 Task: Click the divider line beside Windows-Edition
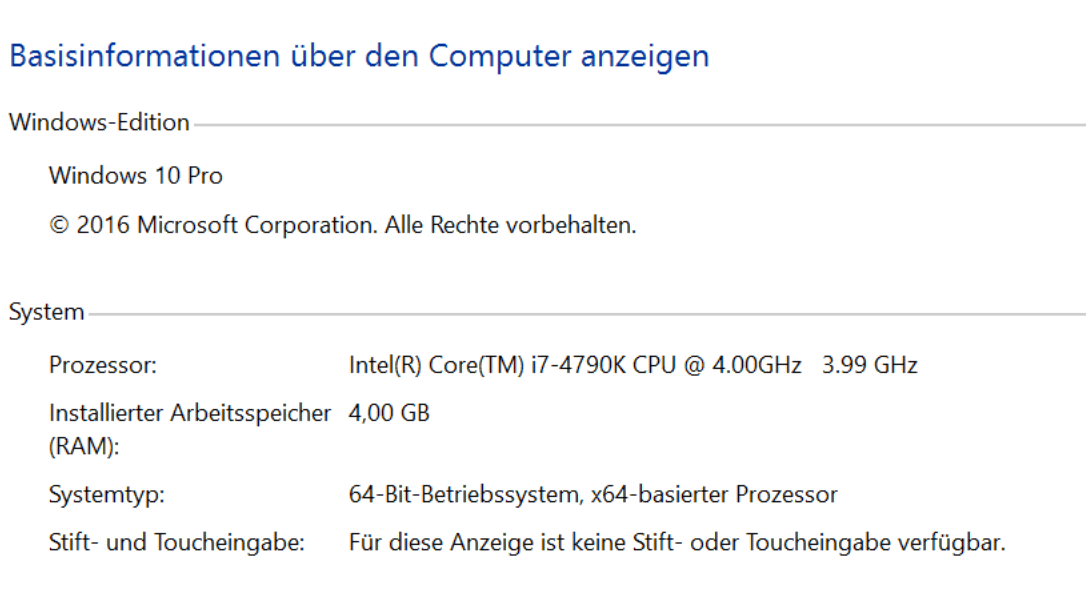coord(639,125)
